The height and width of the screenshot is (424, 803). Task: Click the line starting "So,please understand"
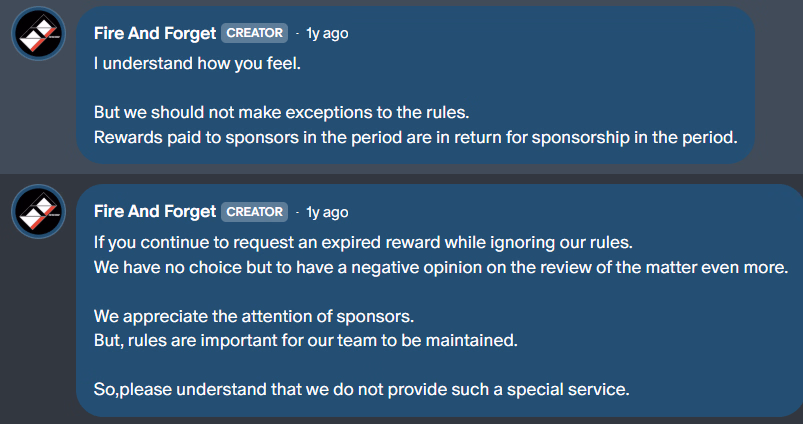coord(361,389)
